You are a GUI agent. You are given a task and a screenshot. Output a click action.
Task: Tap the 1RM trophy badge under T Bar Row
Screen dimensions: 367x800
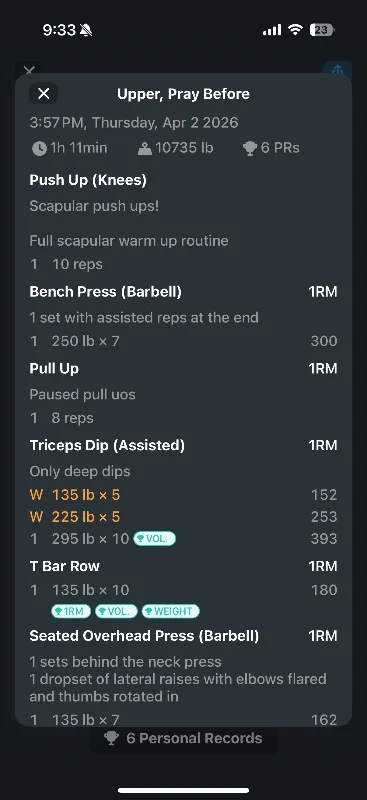tap(71, 611)
